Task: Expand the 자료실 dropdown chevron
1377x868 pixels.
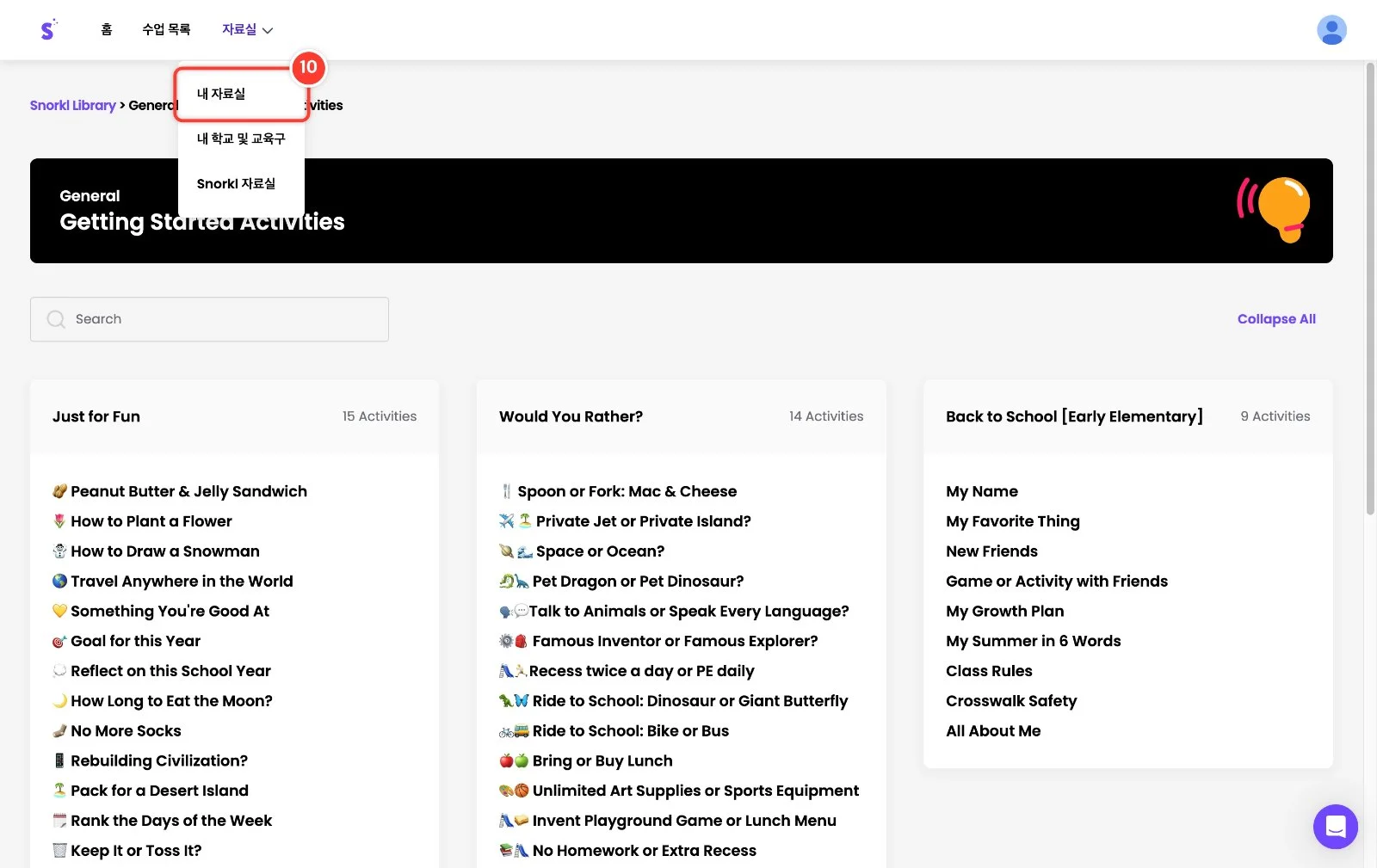Action: (268, 30)
